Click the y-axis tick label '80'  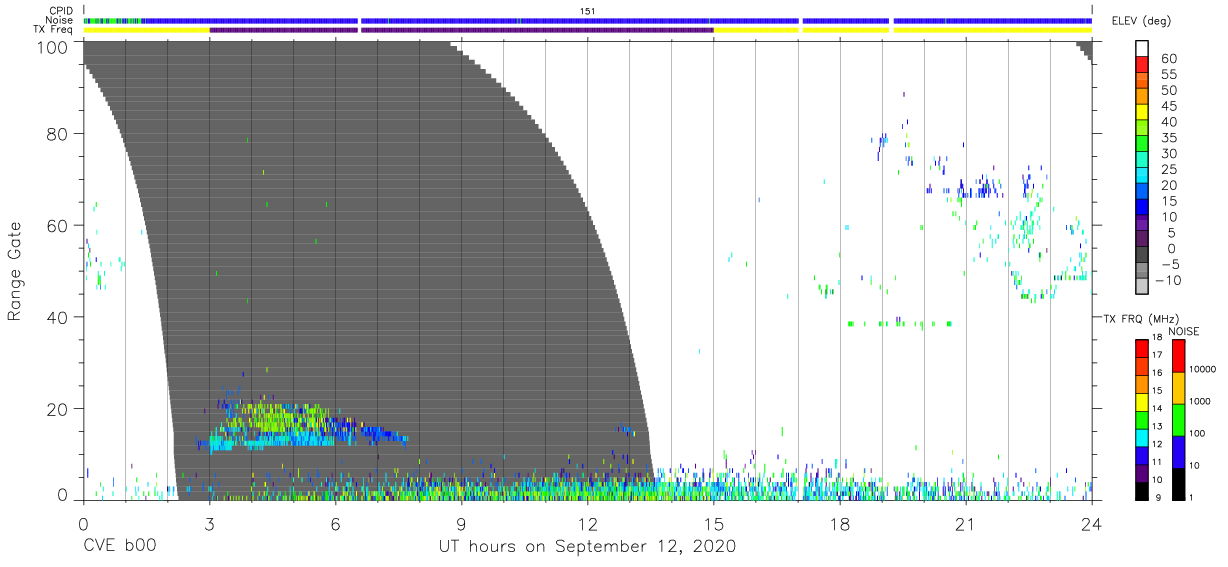(59, 133)
